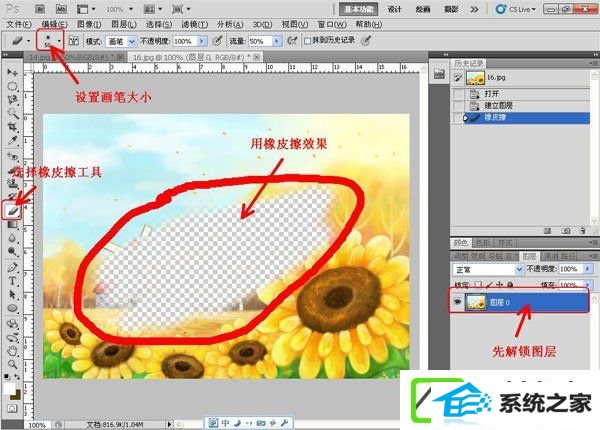
Task: Enable 抹到历史记录 checkbox
Action: (307, 41)
